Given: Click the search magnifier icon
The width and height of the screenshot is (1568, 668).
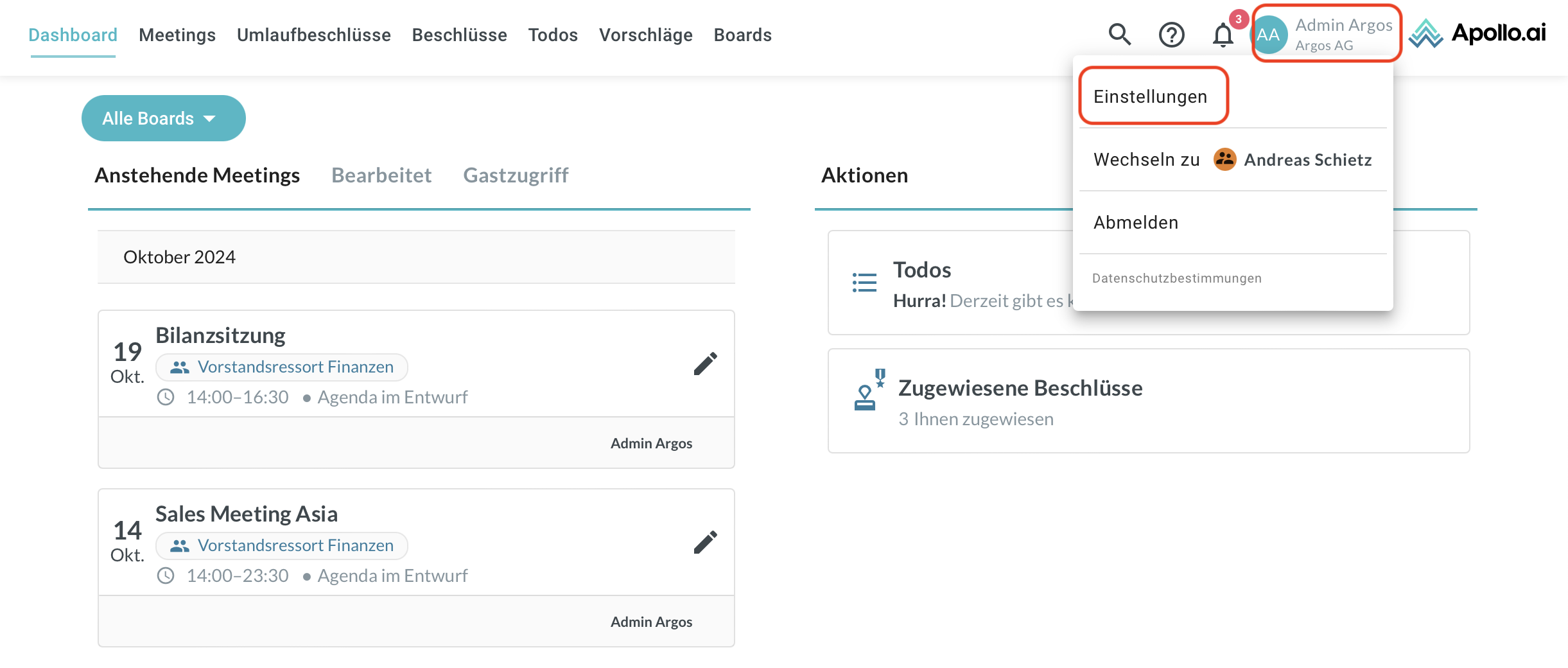Looking at the screenshot, I should click(1119, 35).
